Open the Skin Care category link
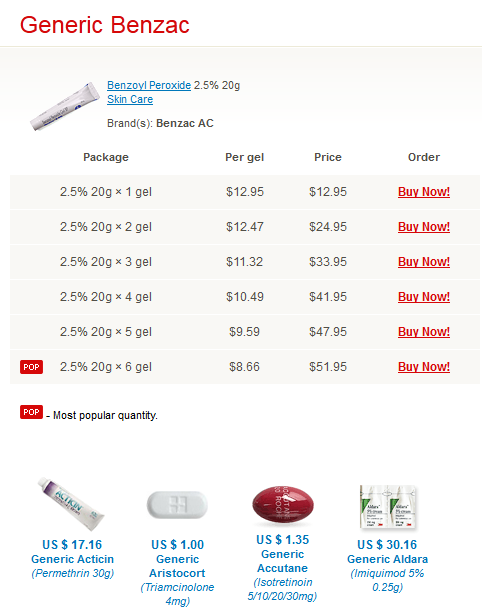Screen dimensions: 482x616 pyautogui.click(x=130, y=99)
